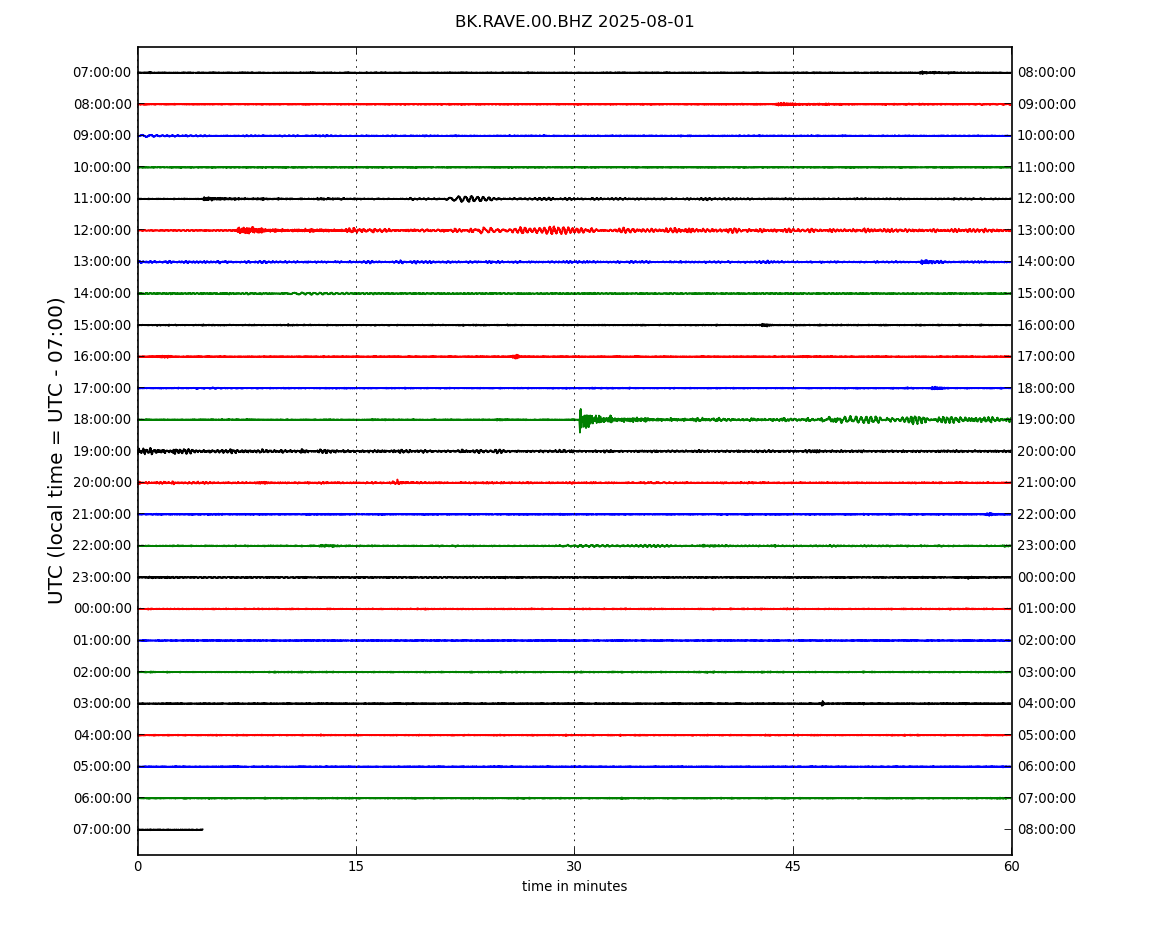This screenshot has height=950, width=1150.
Task: Click the left-axis 05:00:00 label
Action: coord(103,767)
